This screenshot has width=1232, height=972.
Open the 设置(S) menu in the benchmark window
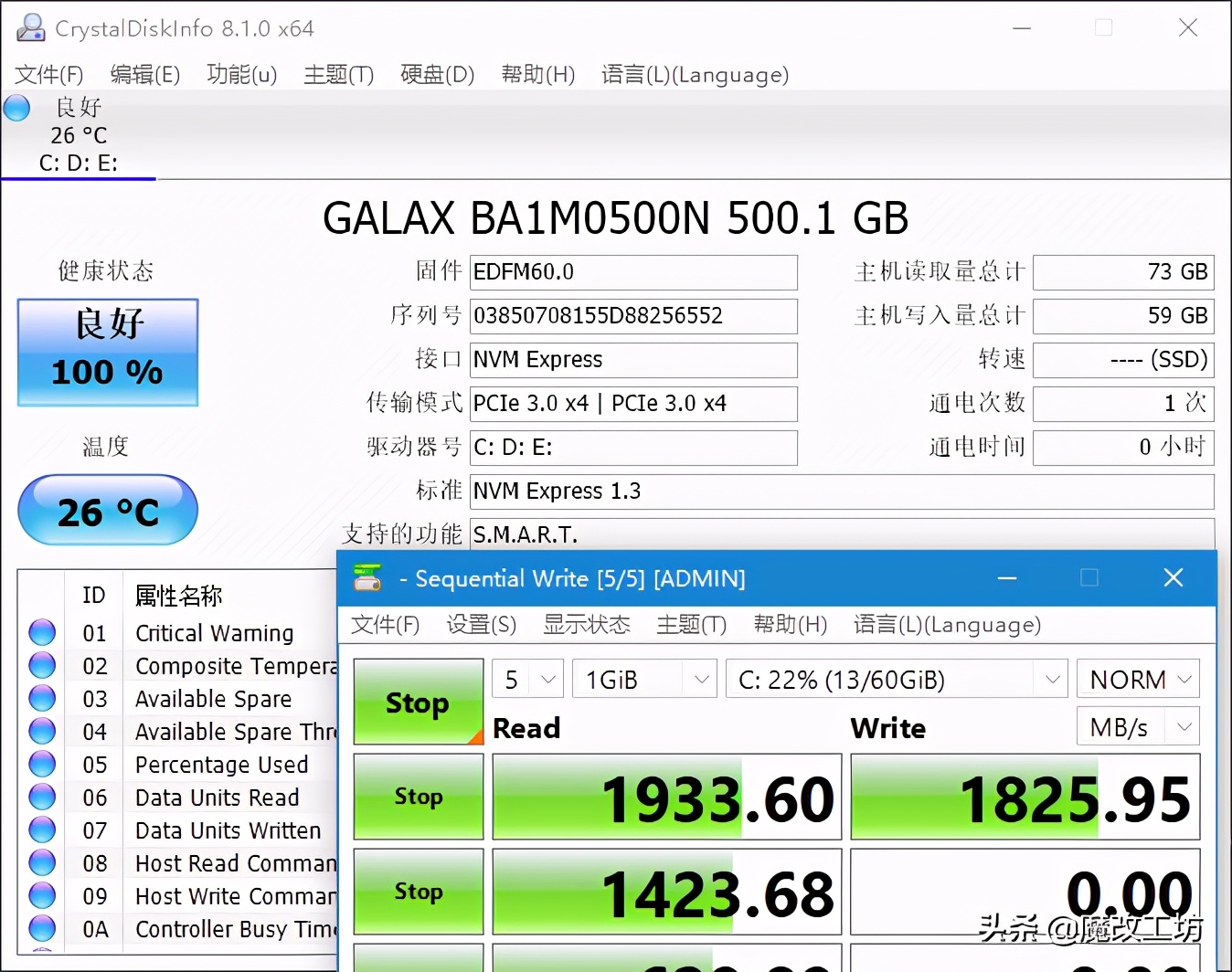(x=481, y=625)
